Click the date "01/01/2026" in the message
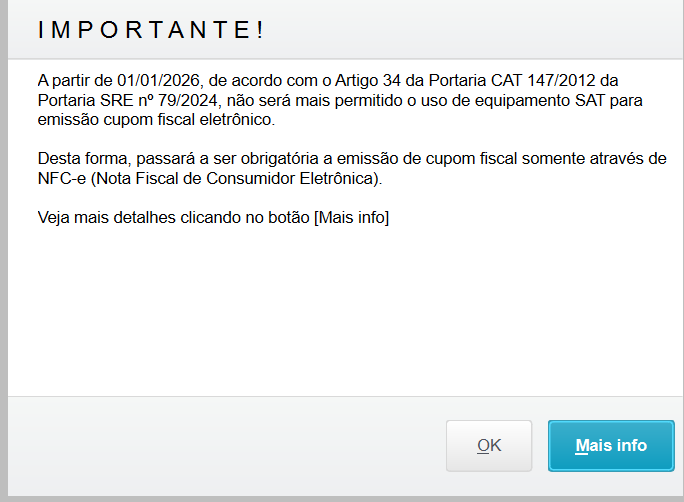The width and height of the screenshot is (684, 502). (157, 80)
